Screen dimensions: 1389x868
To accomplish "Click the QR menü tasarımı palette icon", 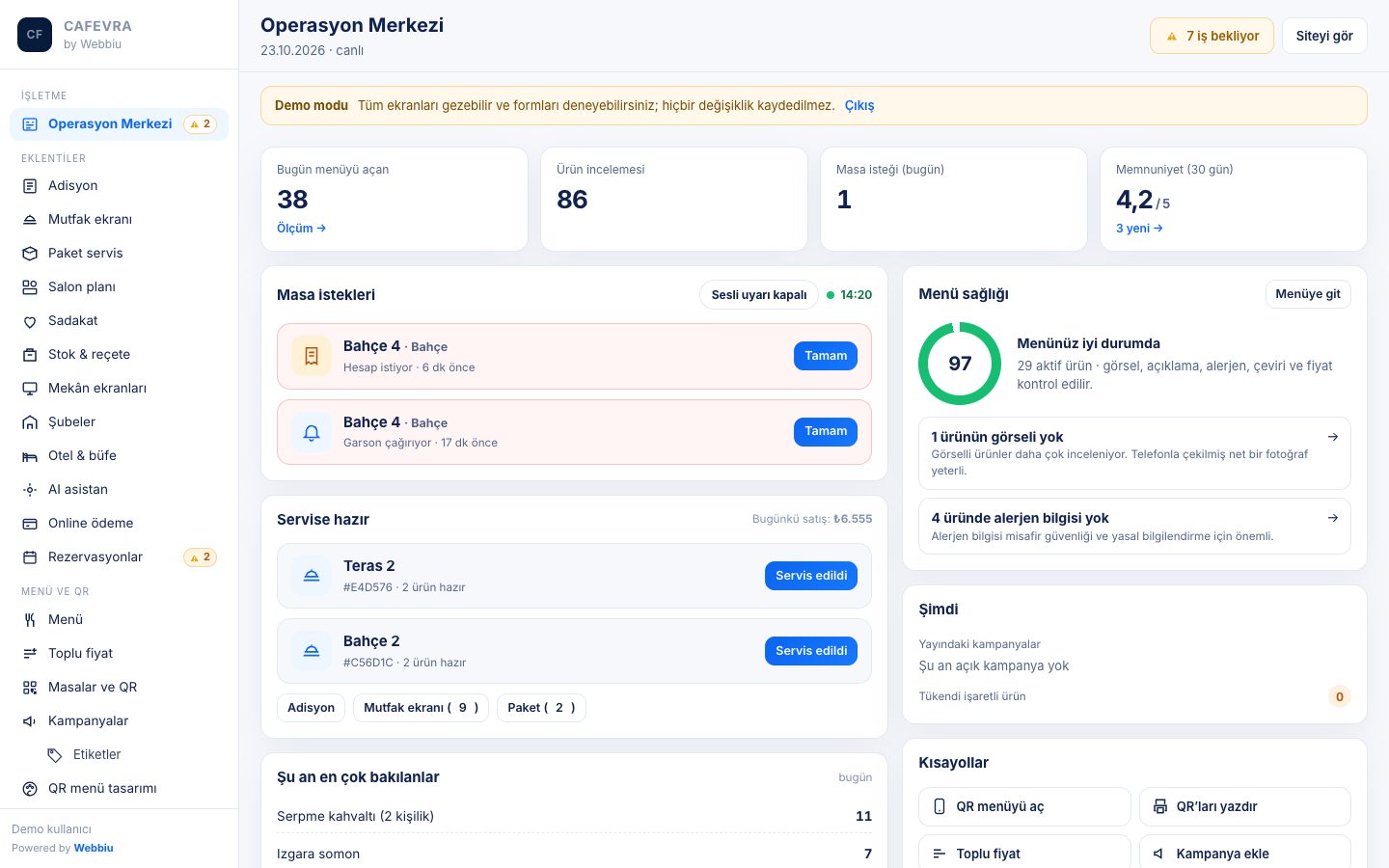I will pyautogui.click(x=30, y=789).
